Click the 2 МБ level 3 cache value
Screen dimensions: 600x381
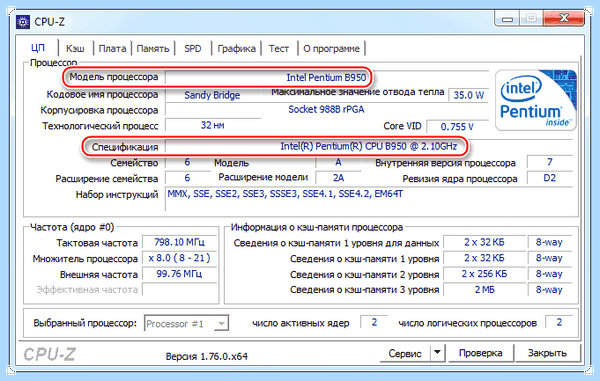[x=484, y=290]
